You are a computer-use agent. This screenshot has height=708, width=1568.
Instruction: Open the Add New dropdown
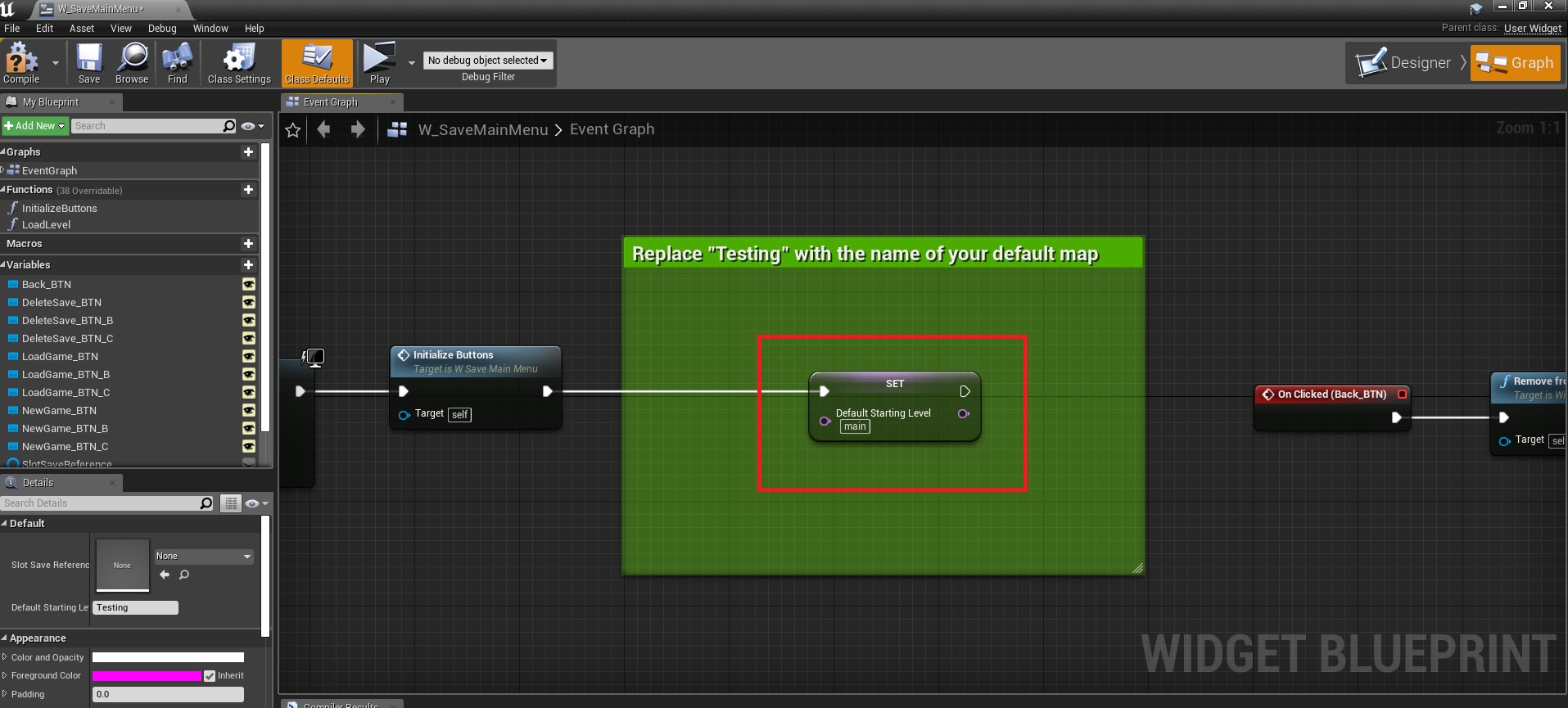pyautogui.click(x=34, y=126)
